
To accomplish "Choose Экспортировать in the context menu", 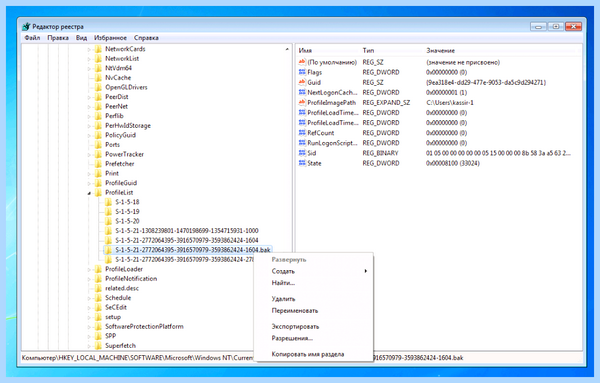I will [x=295, y=327].
